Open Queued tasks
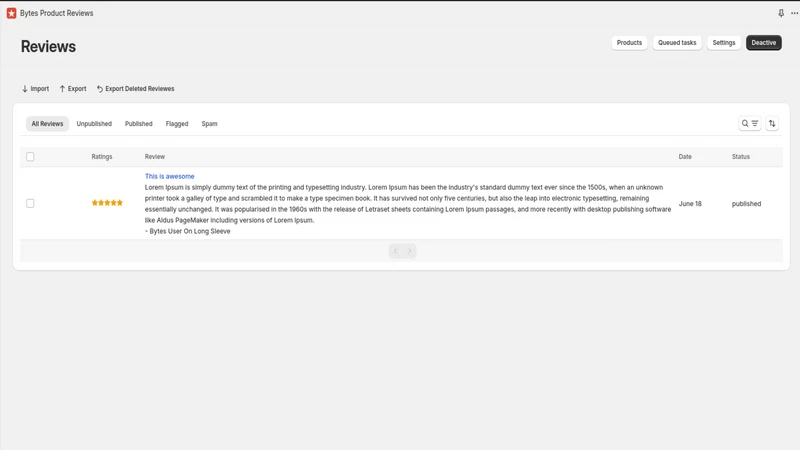 tap(677, 43)
